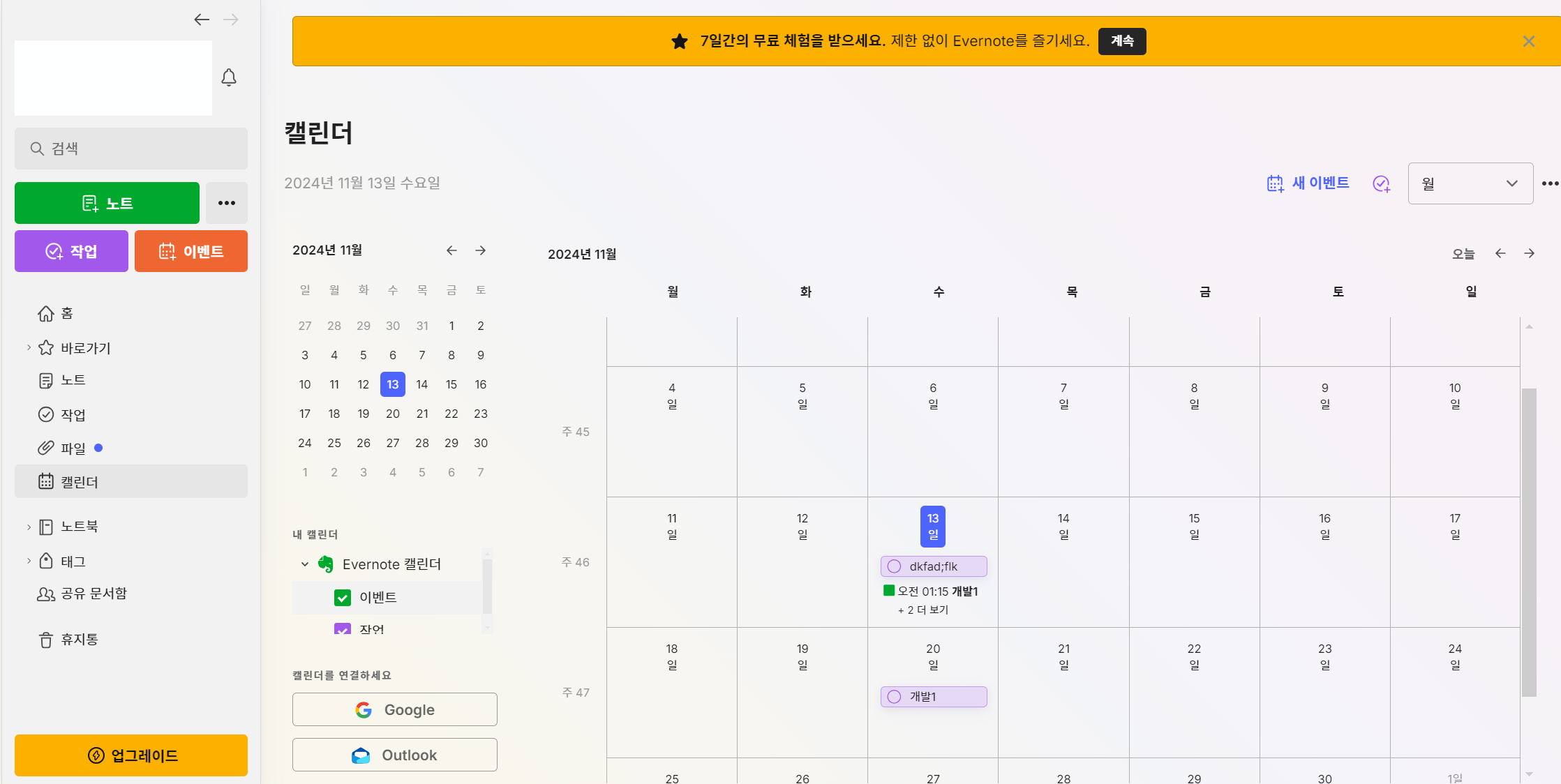Connect the Google calendar button
The height and width of the screenshot is (784, 1561).
(394, 709)
